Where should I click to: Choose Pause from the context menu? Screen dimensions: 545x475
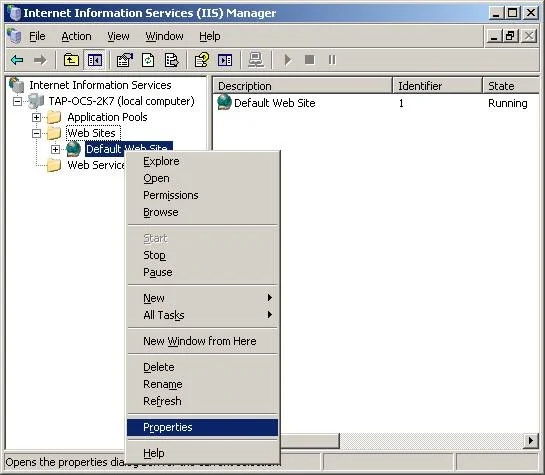coord(203,272)
